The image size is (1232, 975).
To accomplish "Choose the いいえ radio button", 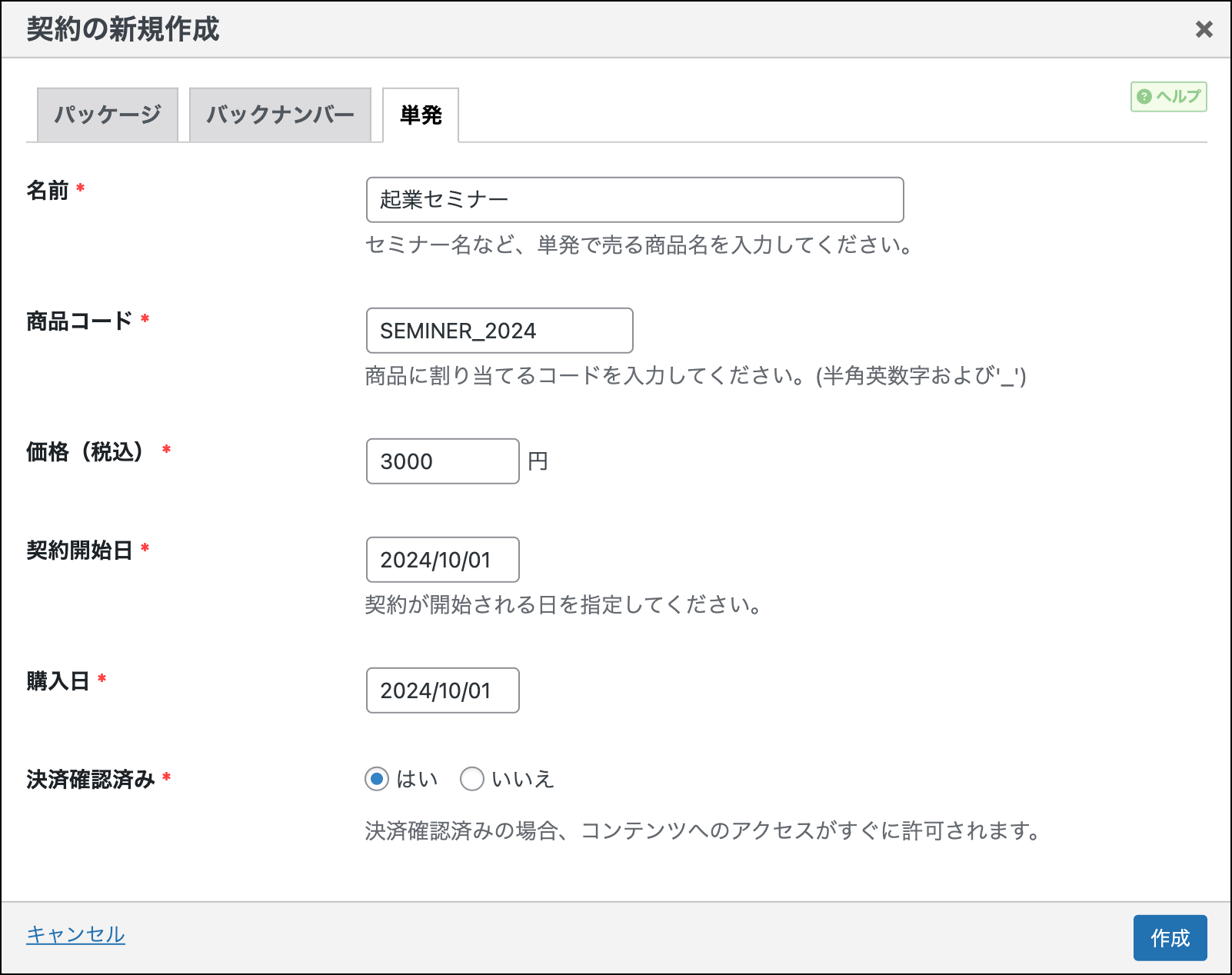I will pos(472,780).
